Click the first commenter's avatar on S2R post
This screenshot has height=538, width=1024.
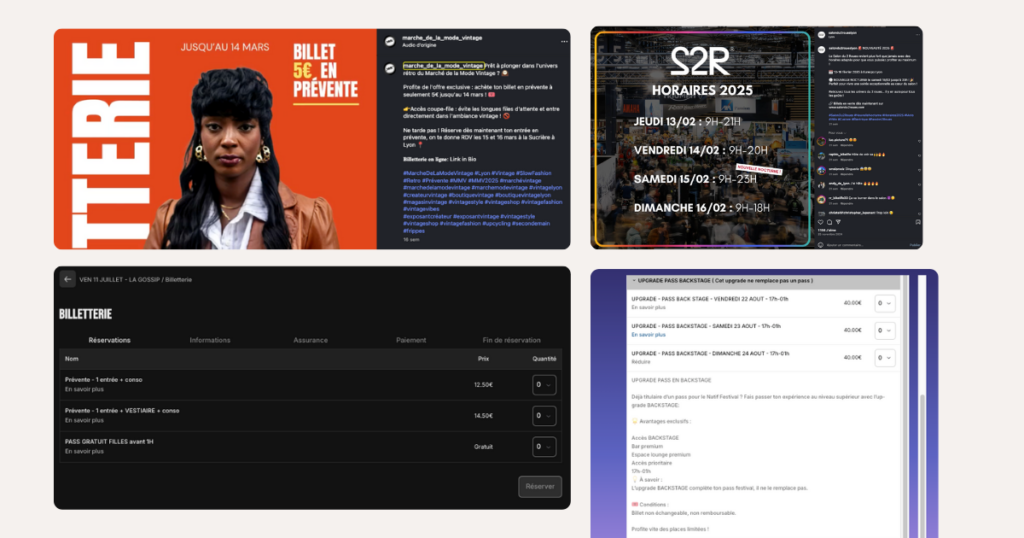821,141
